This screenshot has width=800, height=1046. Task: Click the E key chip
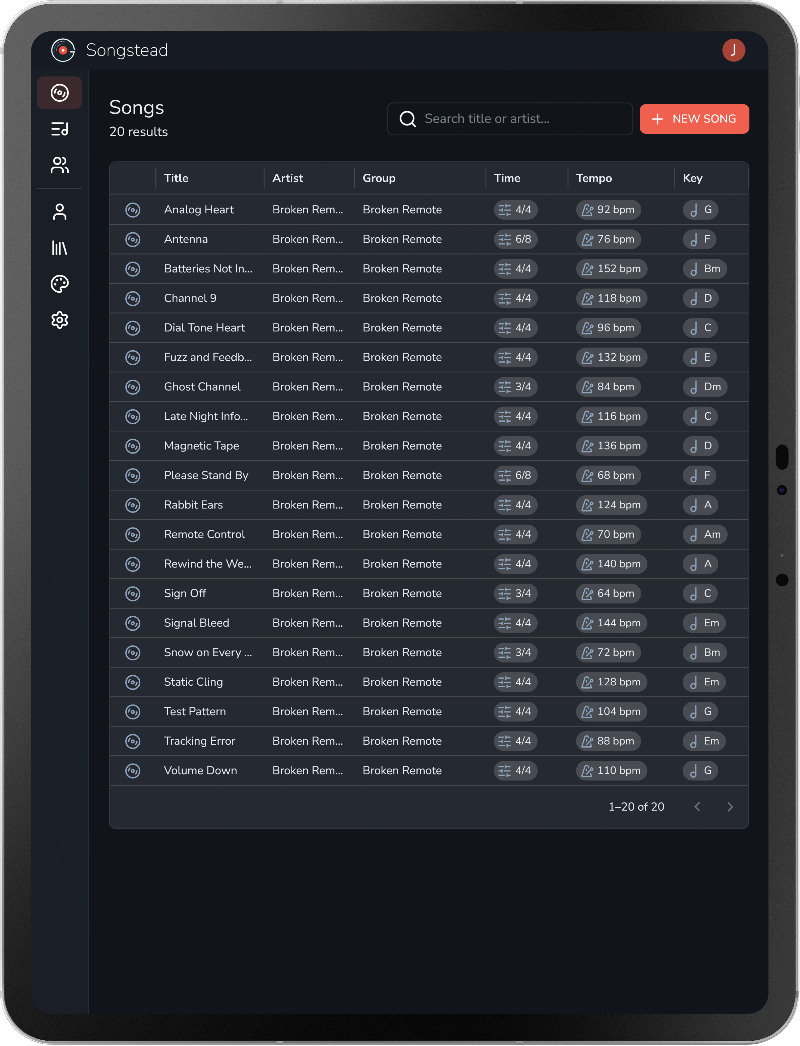tap(700, 358)
